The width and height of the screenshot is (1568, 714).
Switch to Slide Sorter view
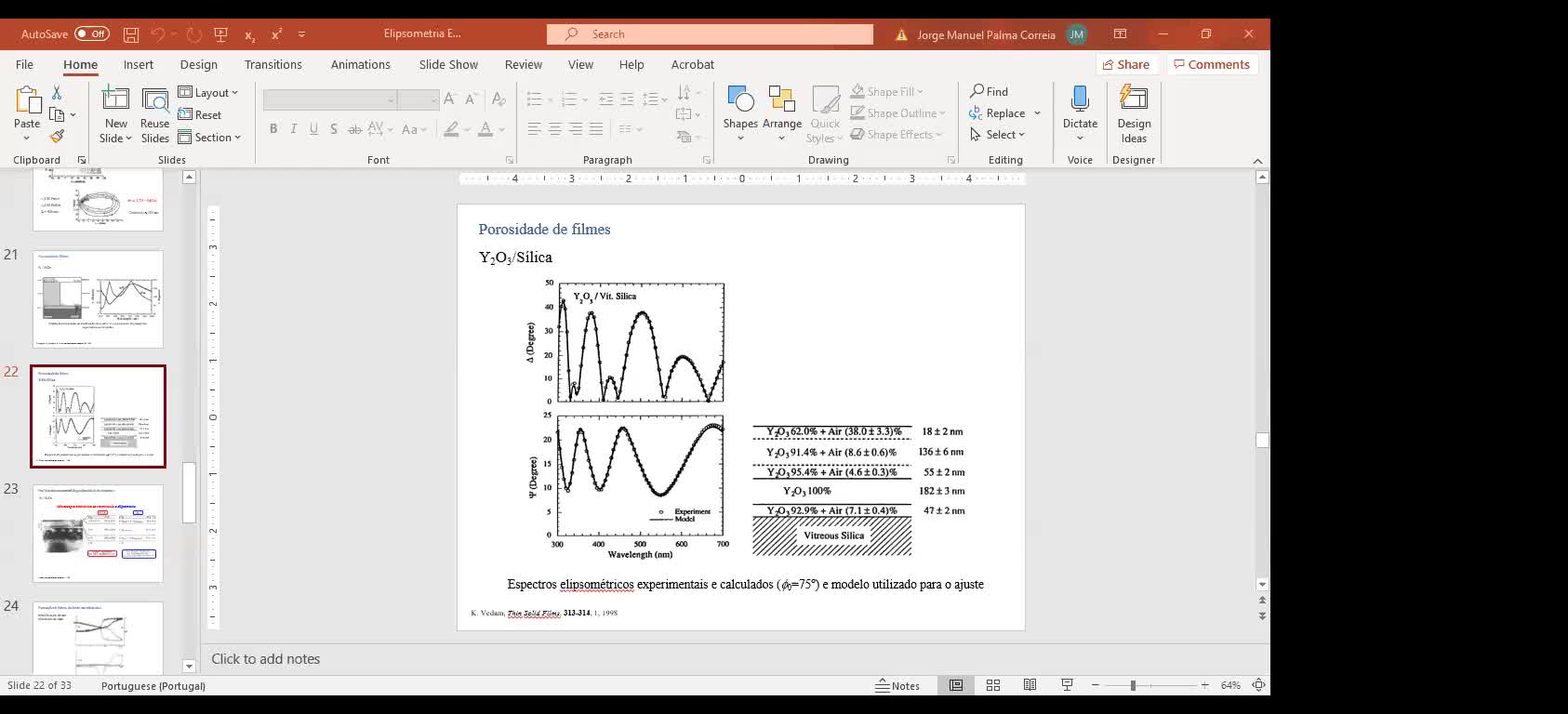coord(993,685)
